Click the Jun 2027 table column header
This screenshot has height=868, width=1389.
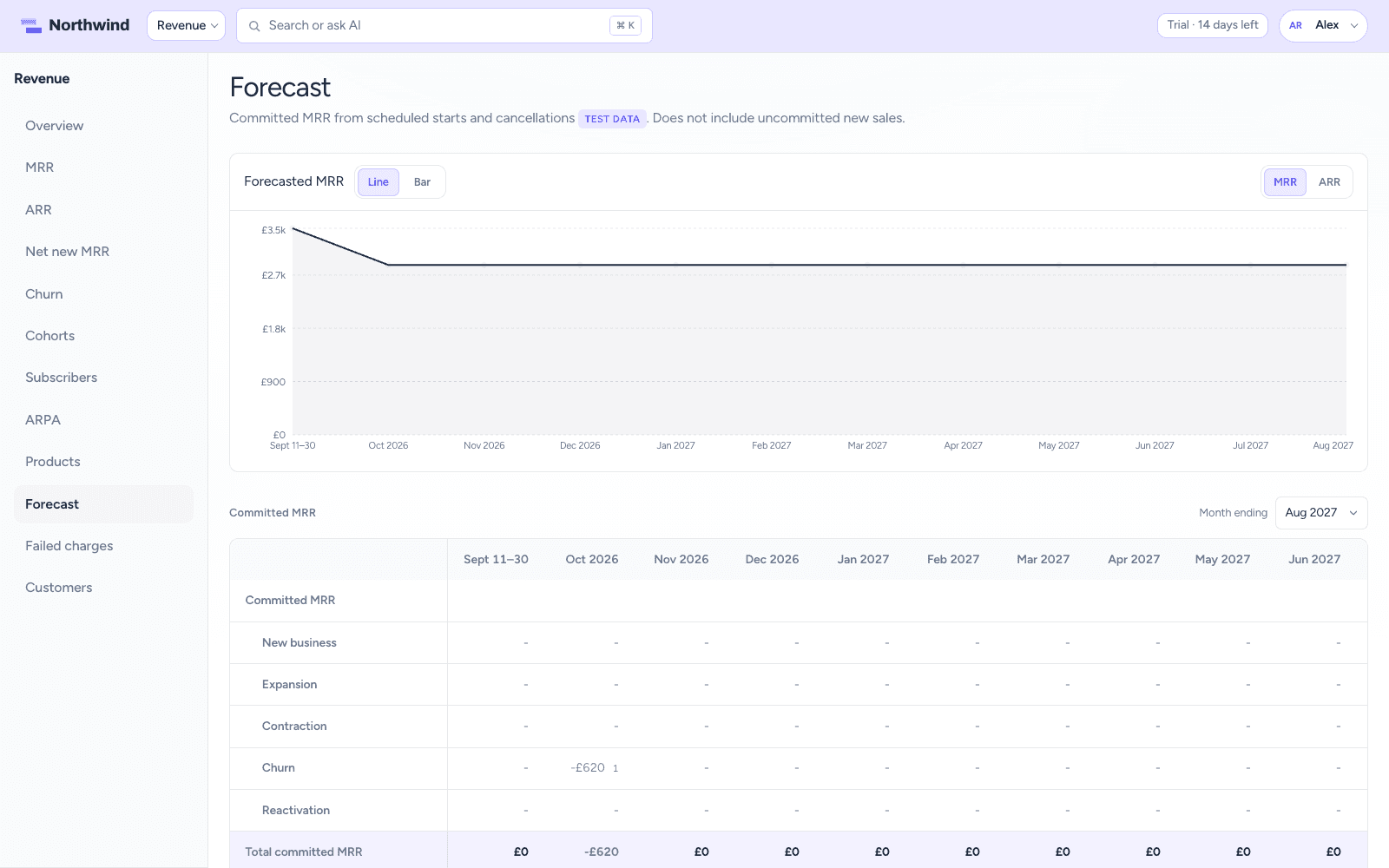pos(1314,560)
